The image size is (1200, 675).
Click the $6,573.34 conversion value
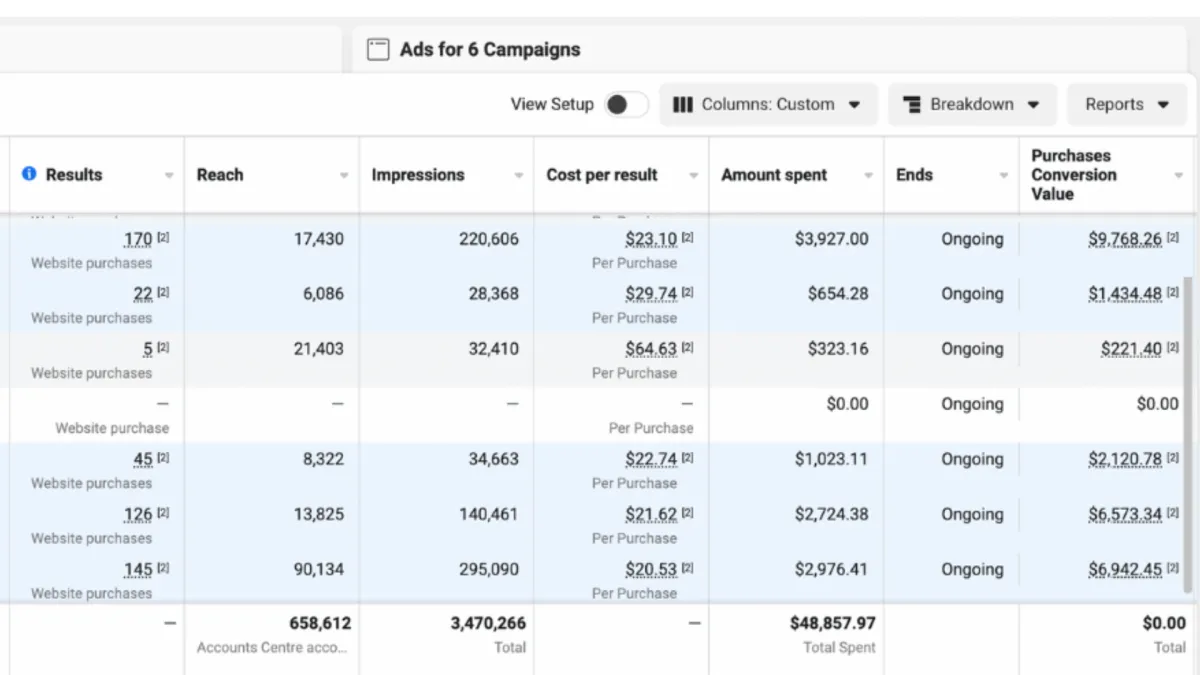(x=1125, y=514)
